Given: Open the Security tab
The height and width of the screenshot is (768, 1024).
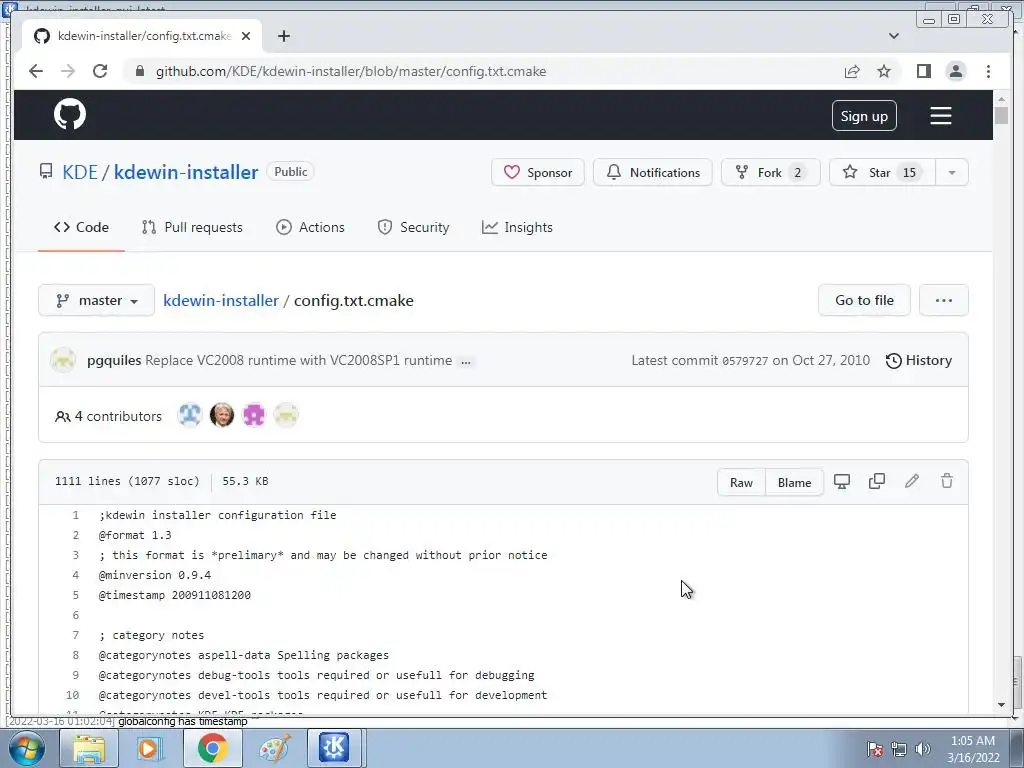Looking at the screenshot, I should [x=413, y=227].
